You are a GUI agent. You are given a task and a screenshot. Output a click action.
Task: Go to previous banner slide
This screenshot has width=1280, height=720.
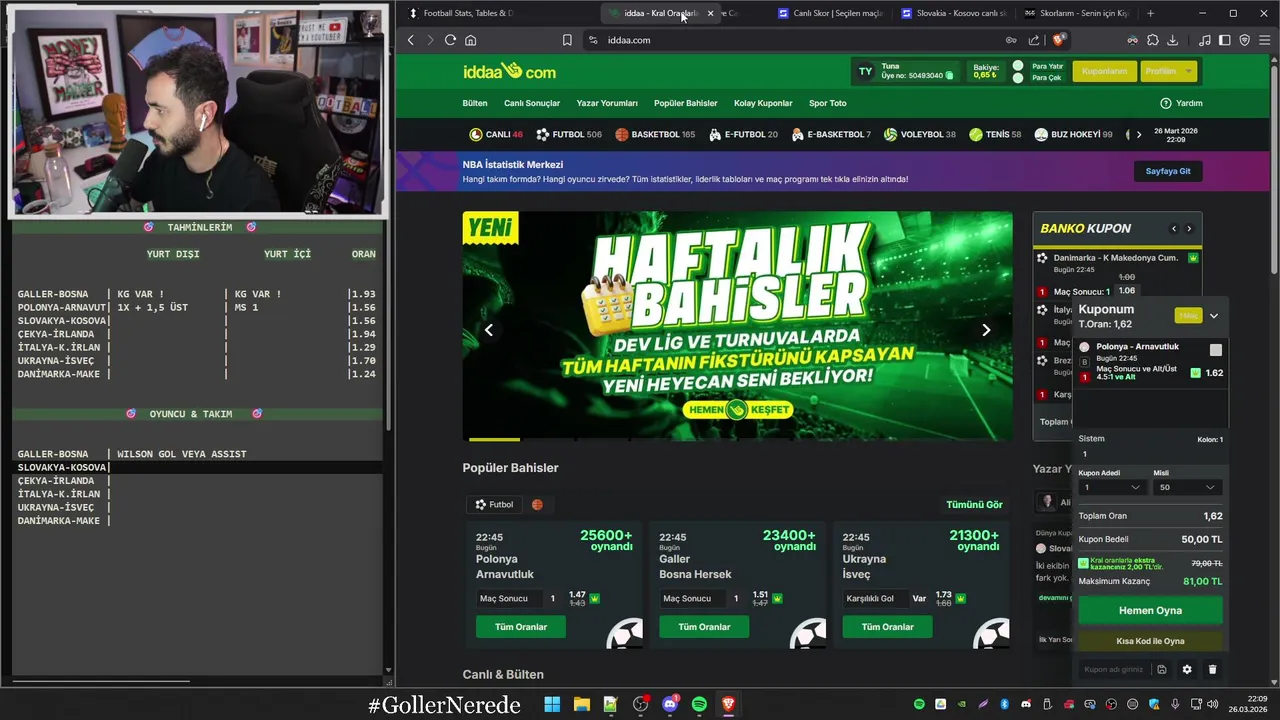488,330
